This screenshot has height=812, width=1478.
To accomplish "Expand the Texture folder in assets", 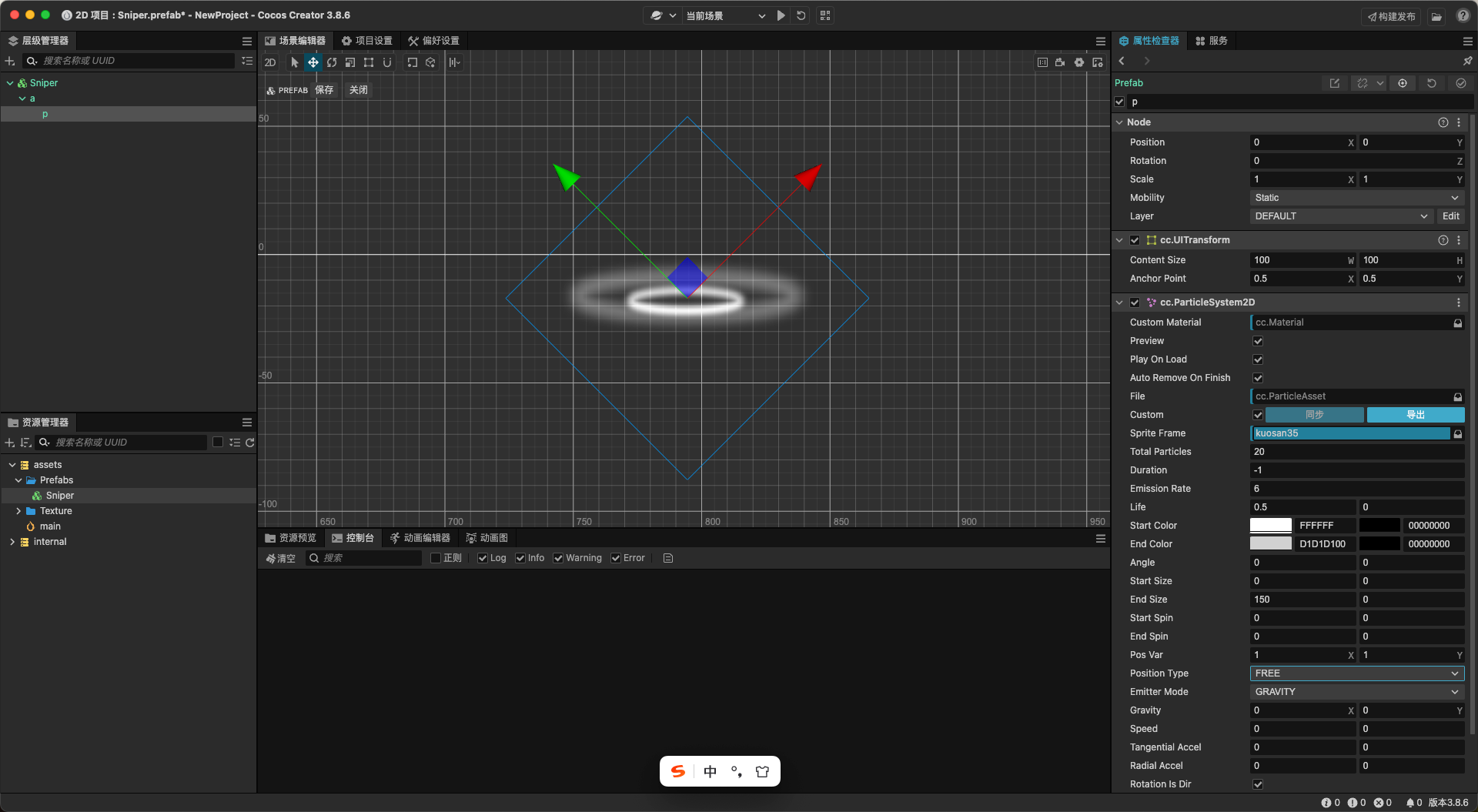I will click(x=18, y=511).
